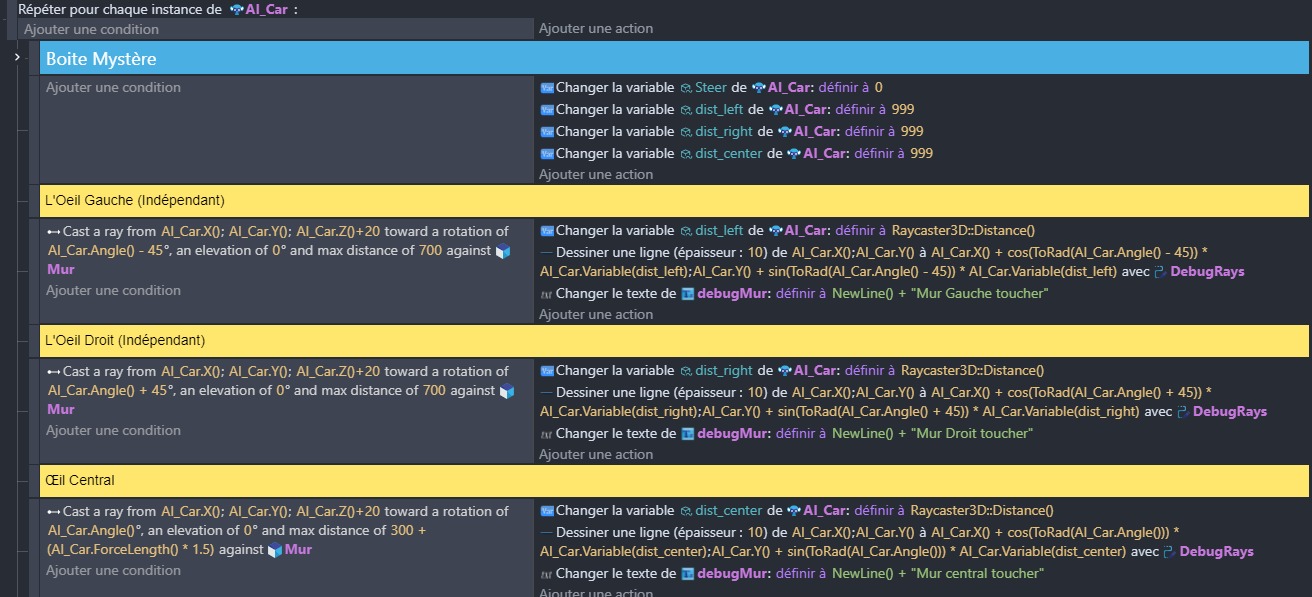Click the AI_Car object icon in the Répéter header
Image resolution: width=1312 pixels, height=597 pixels.
click(x=236, y=9)
